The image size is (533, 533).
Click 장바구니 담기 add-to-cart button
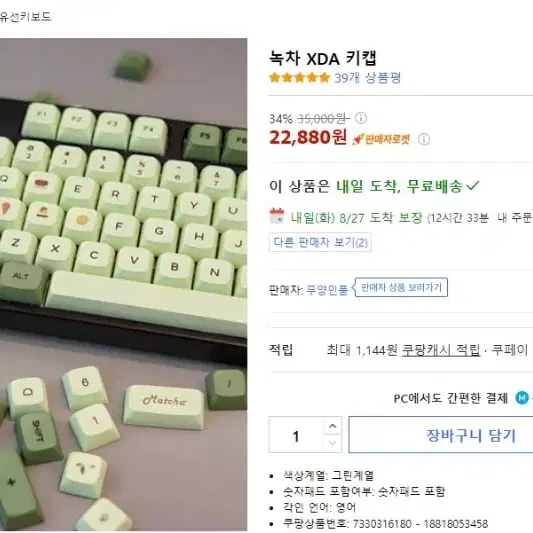tap(441, 435)
